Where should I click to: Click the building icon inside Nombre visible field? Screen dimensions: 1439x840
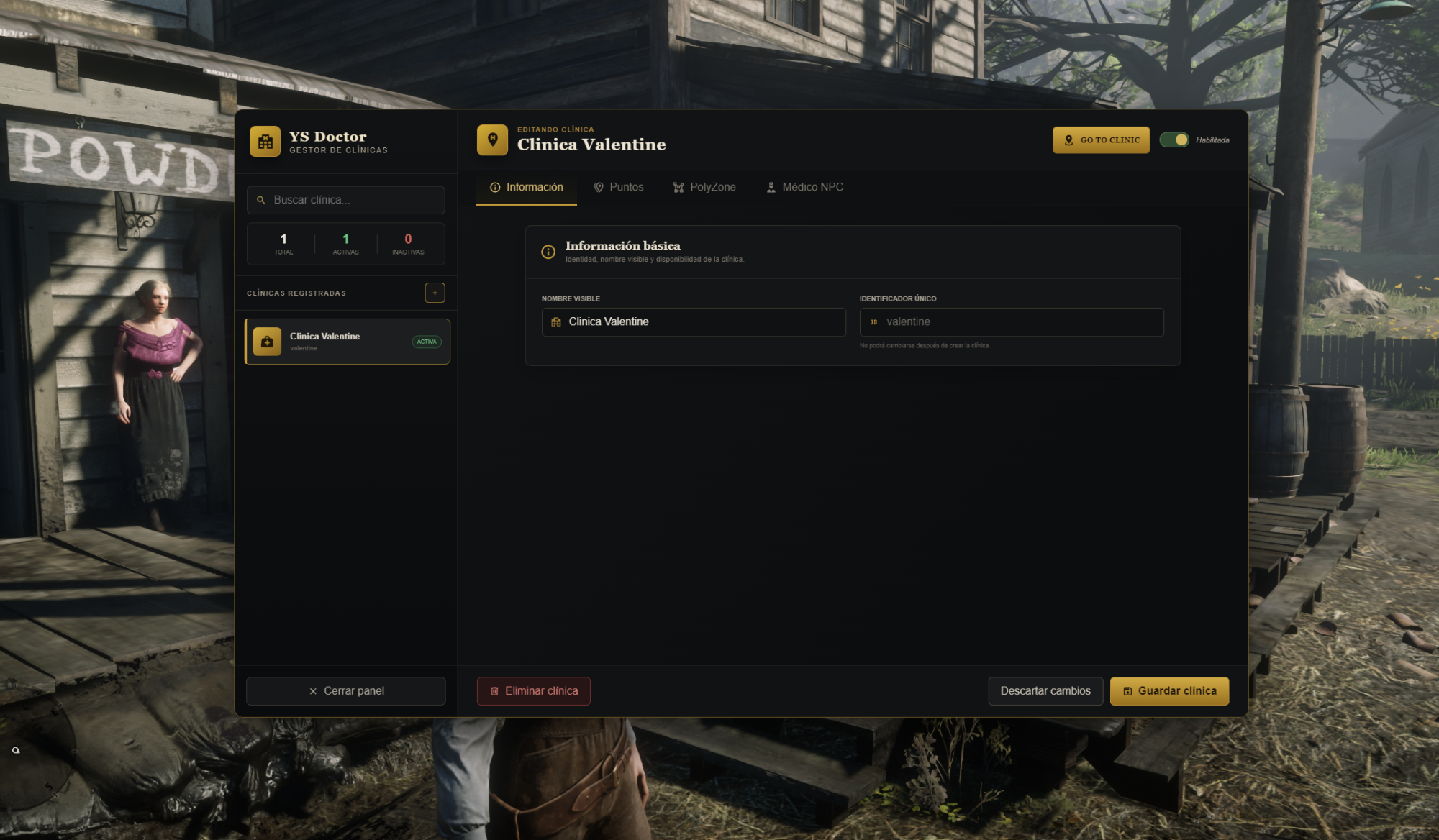click(x=556, y=322)
